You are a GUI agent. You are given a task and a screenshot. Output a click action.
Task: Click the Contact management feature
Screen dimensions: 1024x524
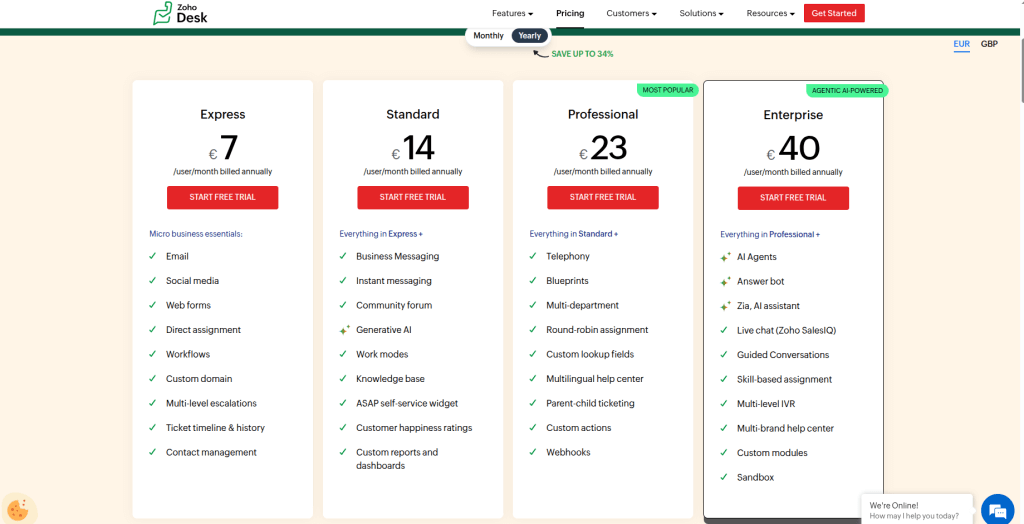pyautogui.click(x=211, y=452)
